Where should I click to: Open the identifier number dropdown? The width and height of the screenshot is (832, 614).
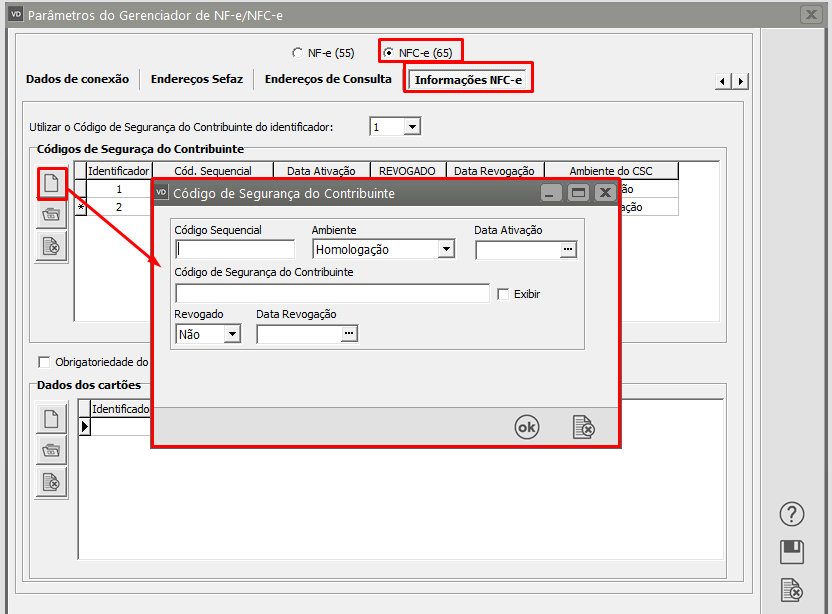411,127
